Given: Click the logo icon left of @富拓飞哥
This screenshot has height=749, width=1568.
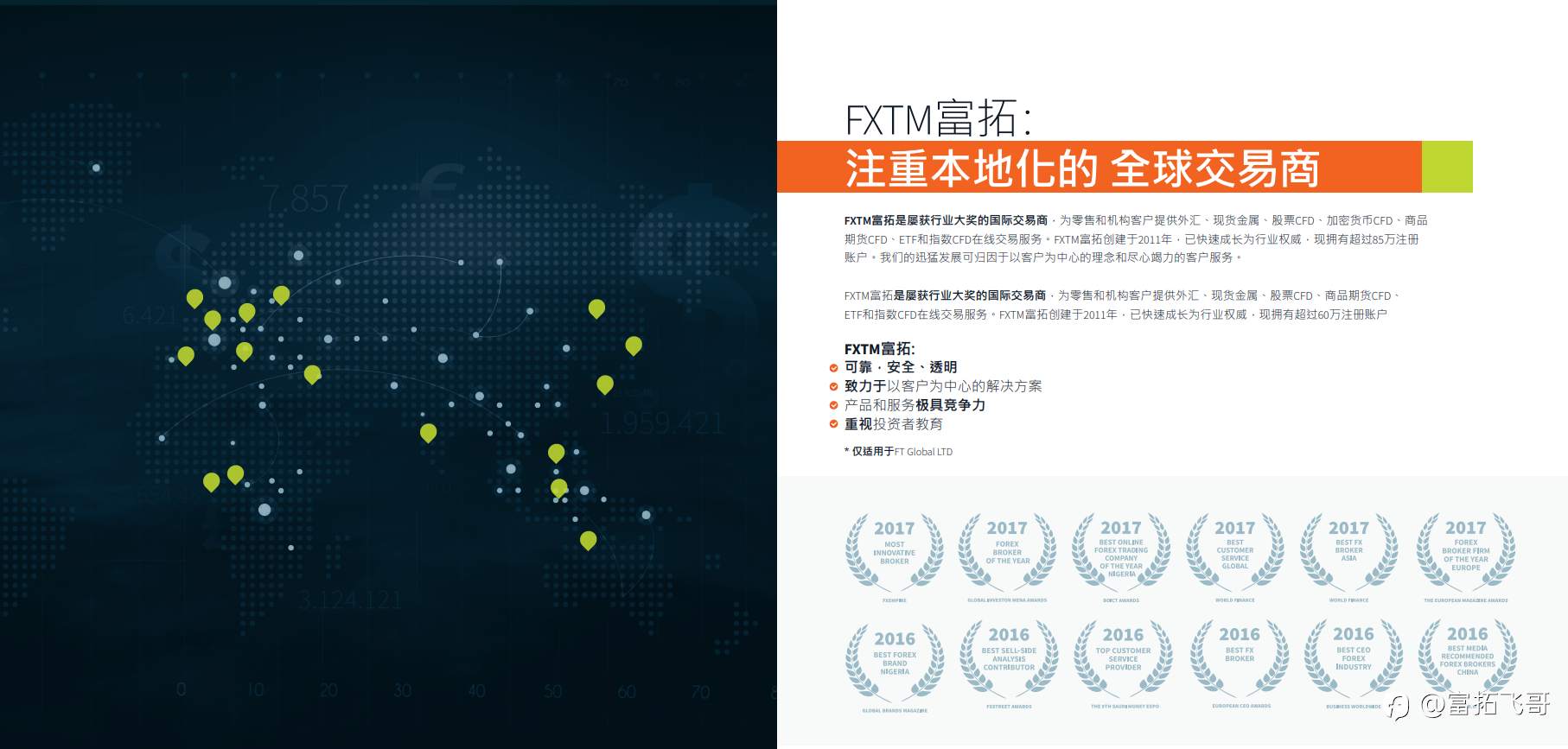Looking at the screenshot, I should (x=1399, y=707).
